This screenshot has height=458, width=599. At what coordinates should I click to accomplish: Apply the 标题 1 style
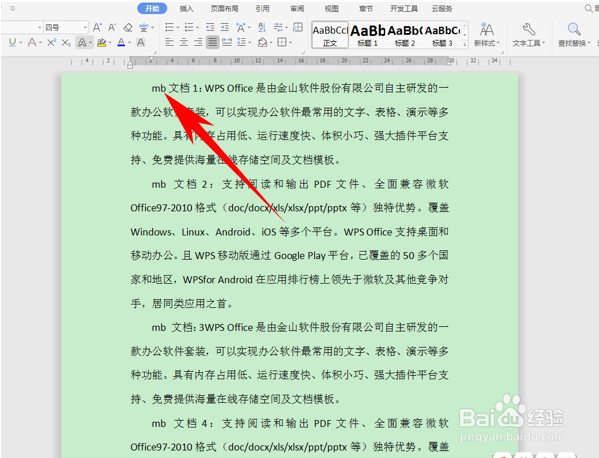pyautogui.click(x=368, y=35)
